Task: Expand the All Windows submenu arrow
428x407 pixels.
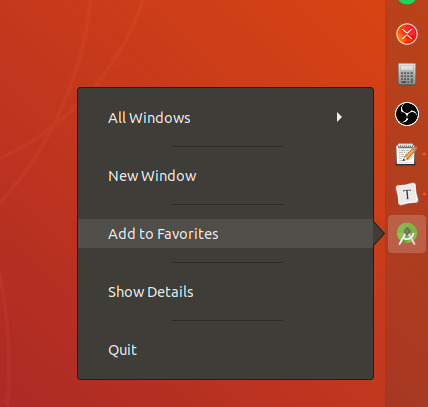Action: pos(339,117)
